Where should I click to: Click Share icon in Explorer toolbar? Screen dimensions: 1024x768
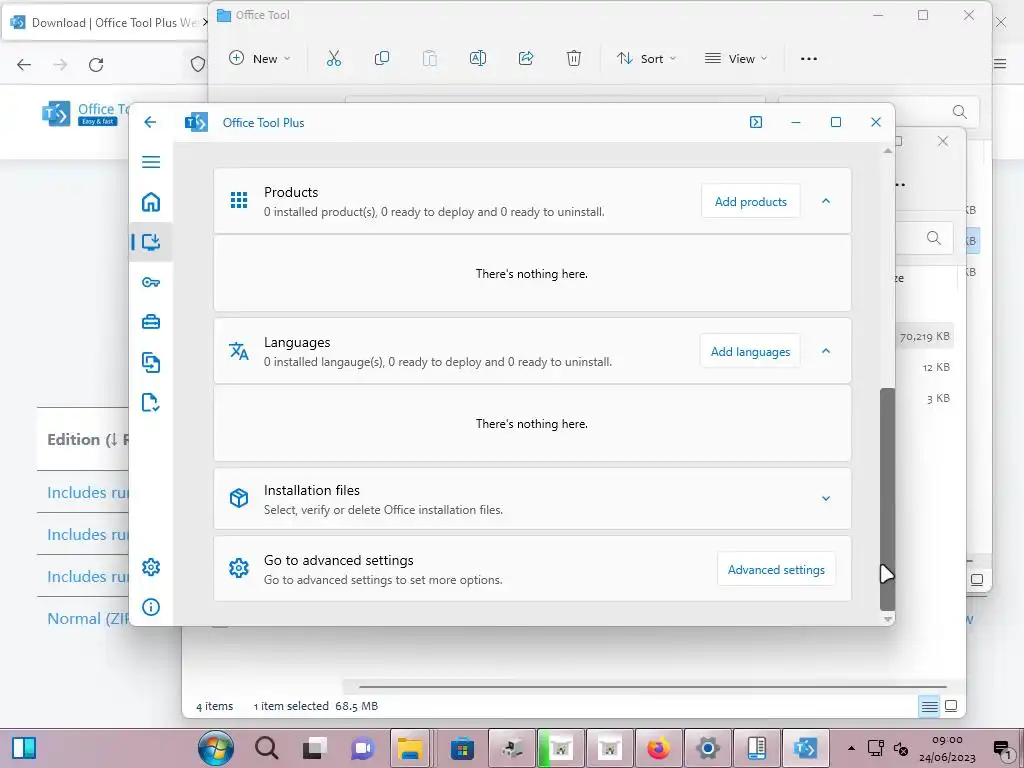pyautogui.click(x=526, y=59)
